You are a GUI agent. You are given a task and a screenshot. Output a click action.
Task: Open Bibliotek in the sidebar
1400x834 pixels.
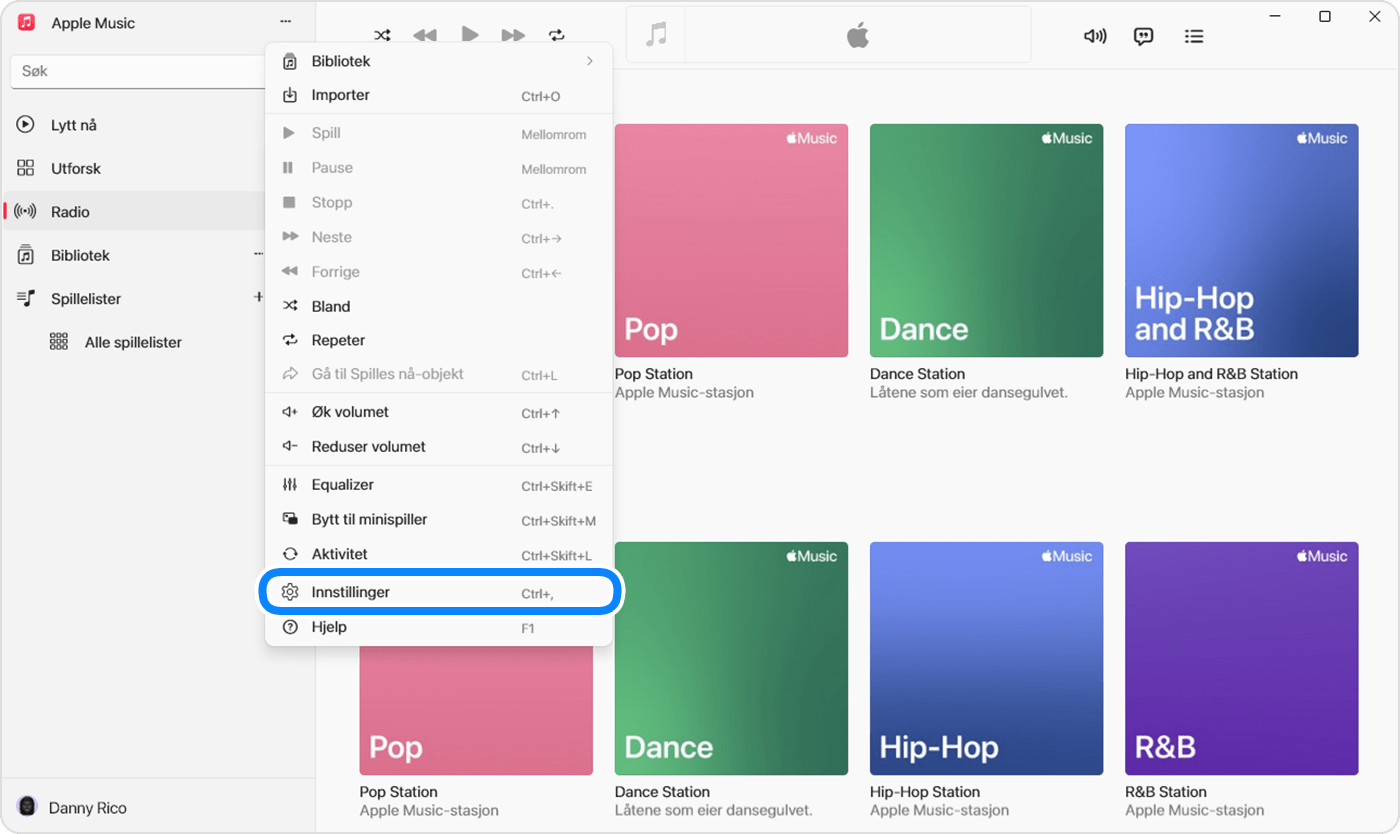click(x=134, y=255)
